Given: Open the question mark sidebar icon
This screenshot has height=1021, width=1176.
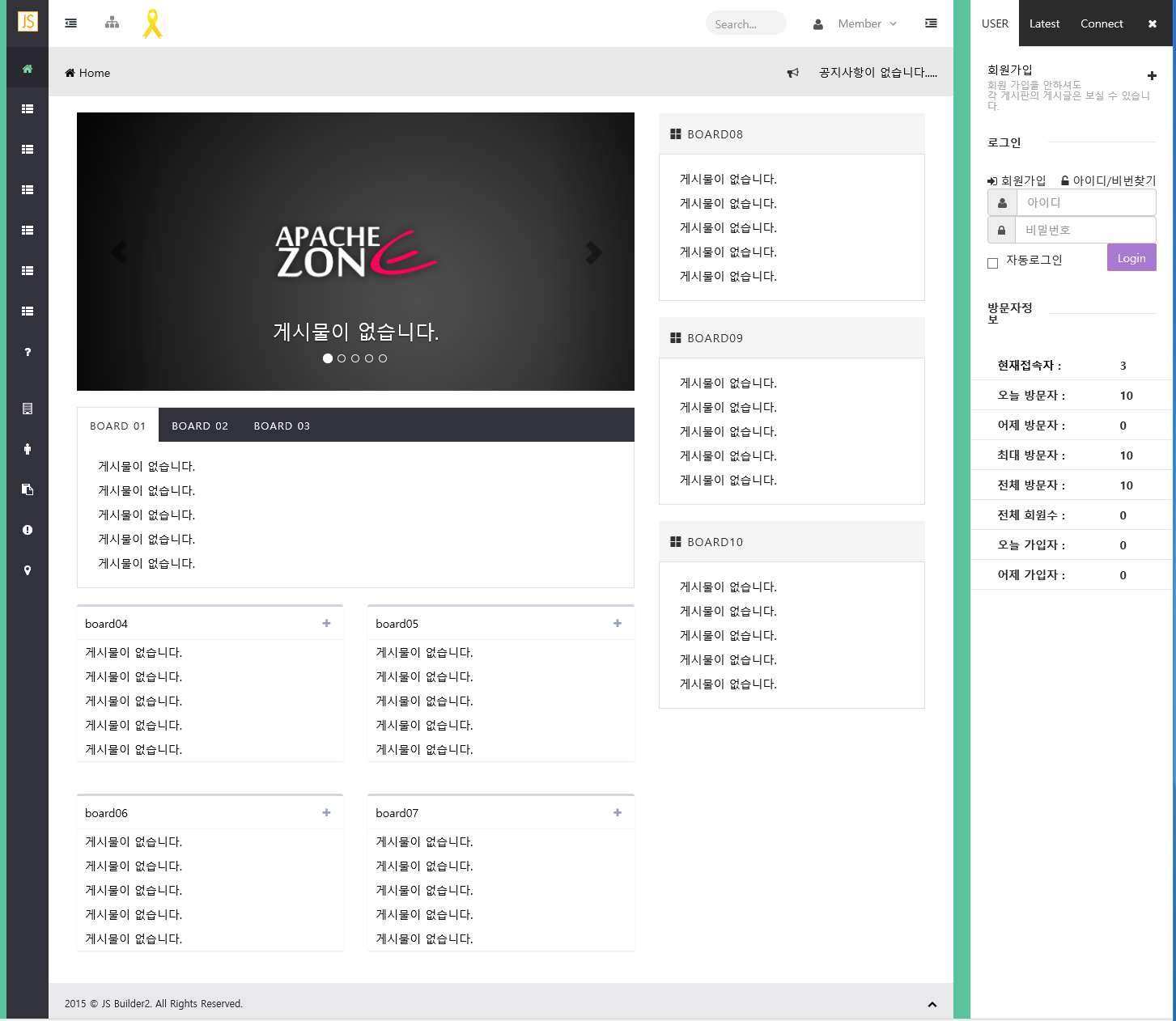Looking at the screenshot, I should pyautogui.click(x=28, y=352).
